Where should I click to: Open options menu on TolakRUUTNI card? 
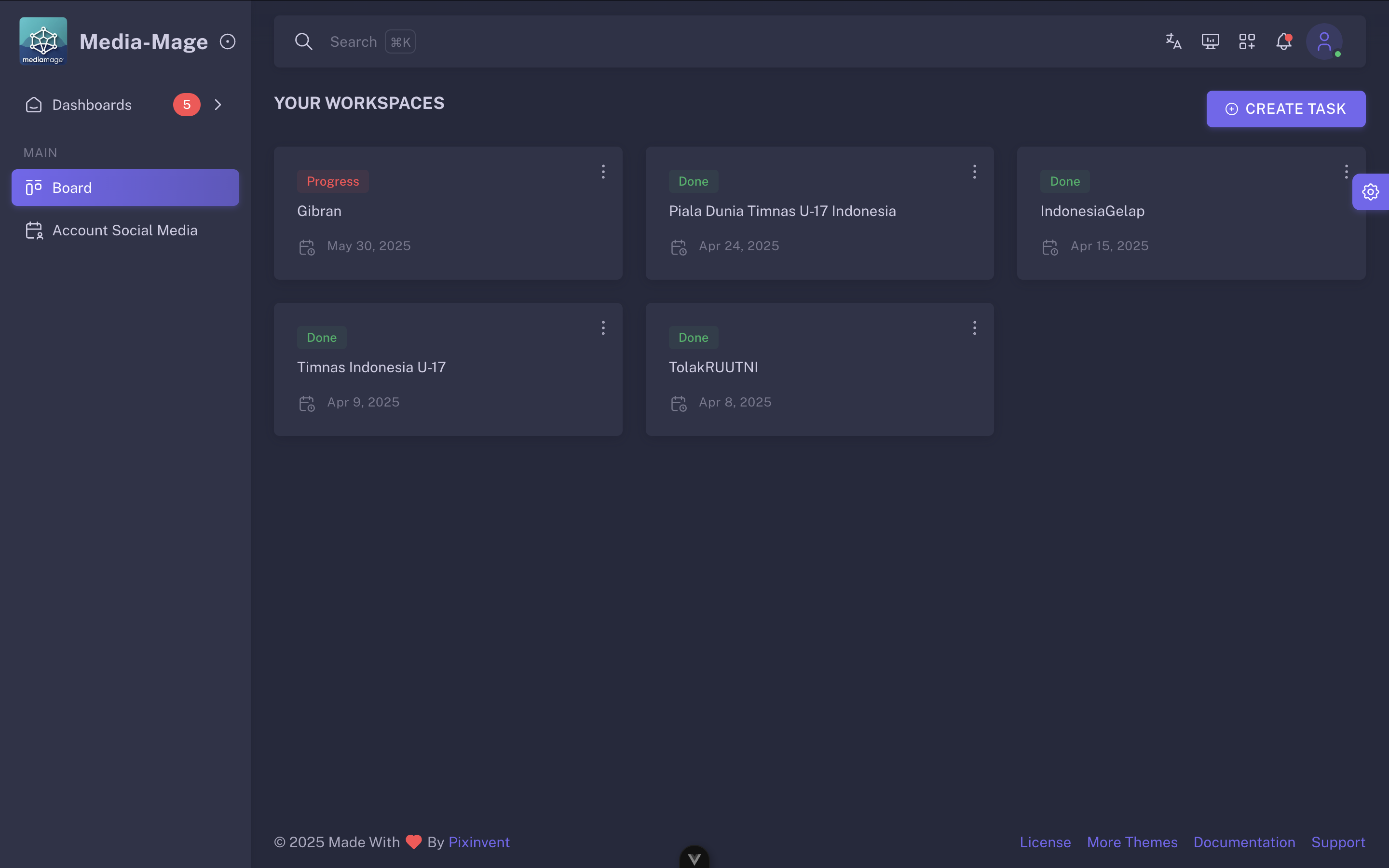(x=974, y=328)
